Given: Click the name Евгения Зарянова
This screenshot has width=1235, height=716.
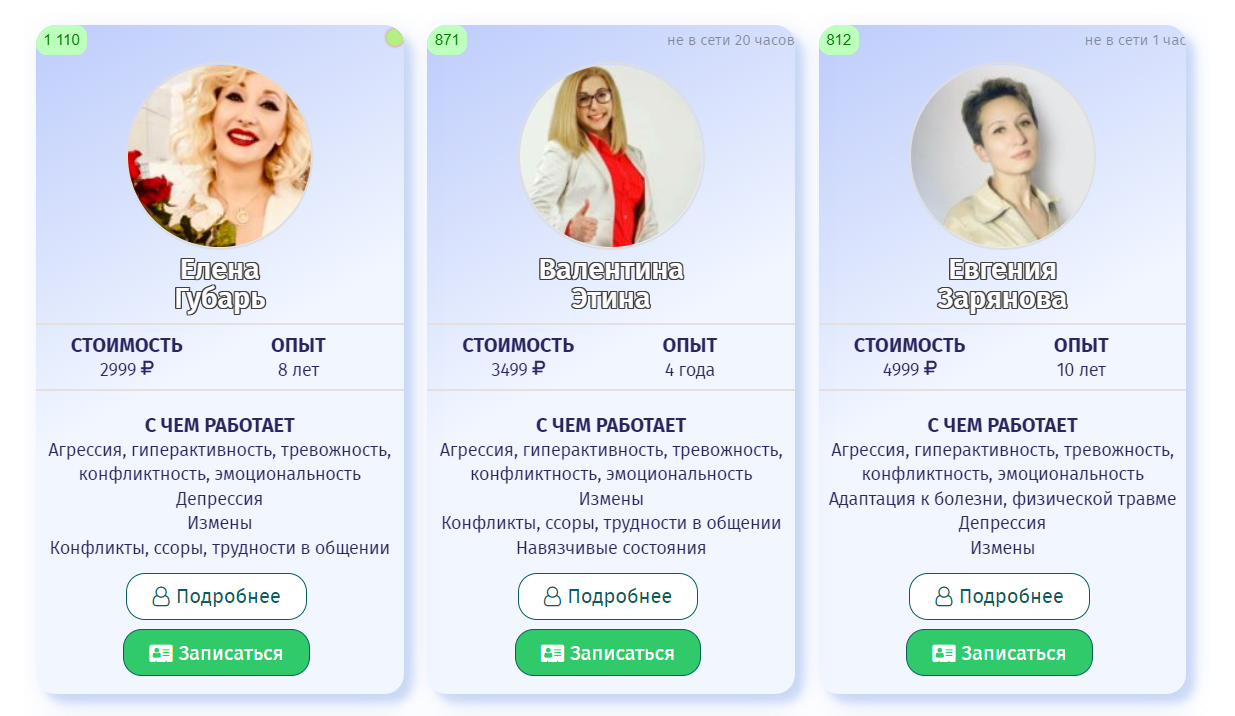Looking at the screenshot, I should tap(1003, 284).
